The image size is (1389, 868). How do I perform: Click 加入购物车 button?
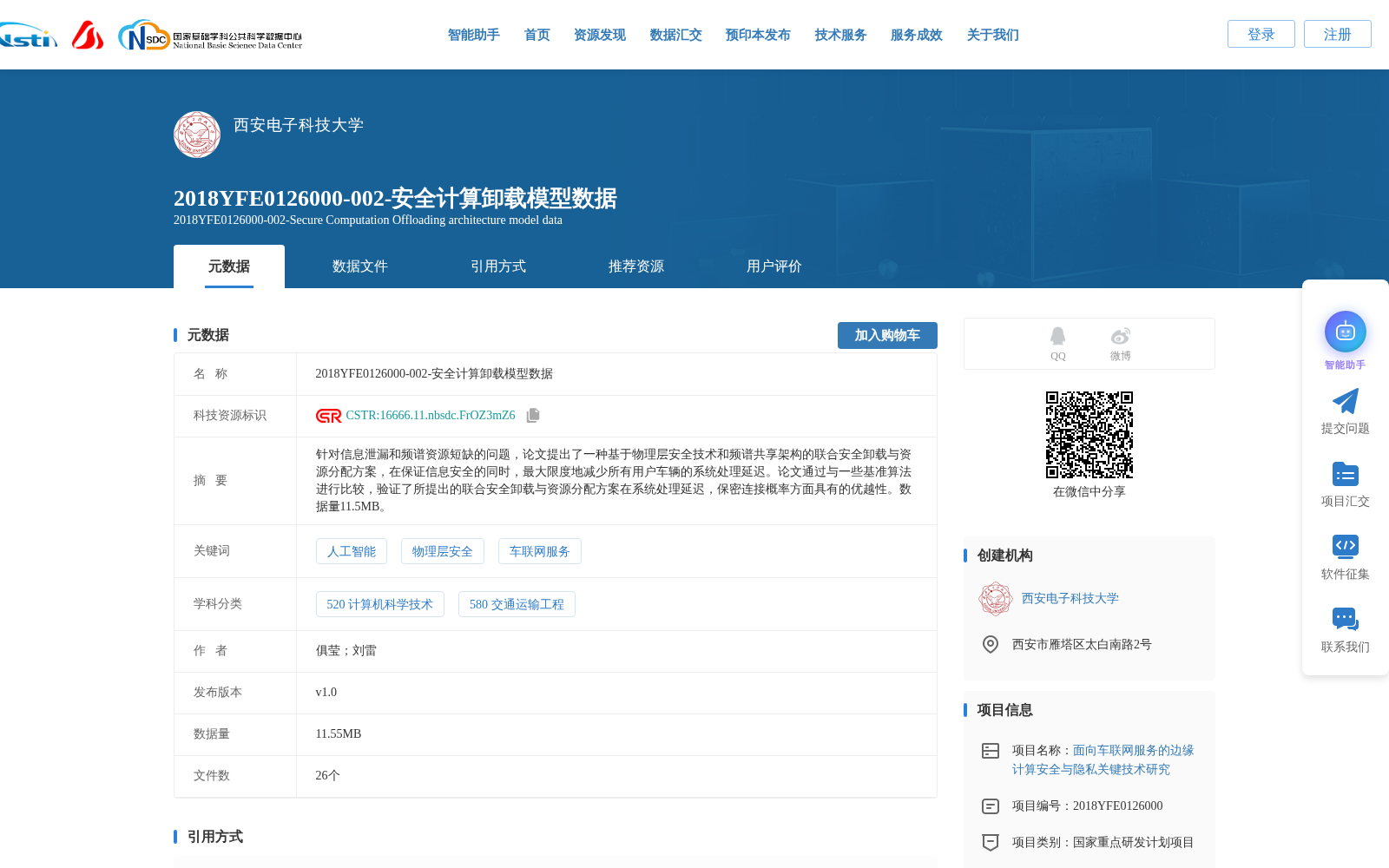pos(887,335)
